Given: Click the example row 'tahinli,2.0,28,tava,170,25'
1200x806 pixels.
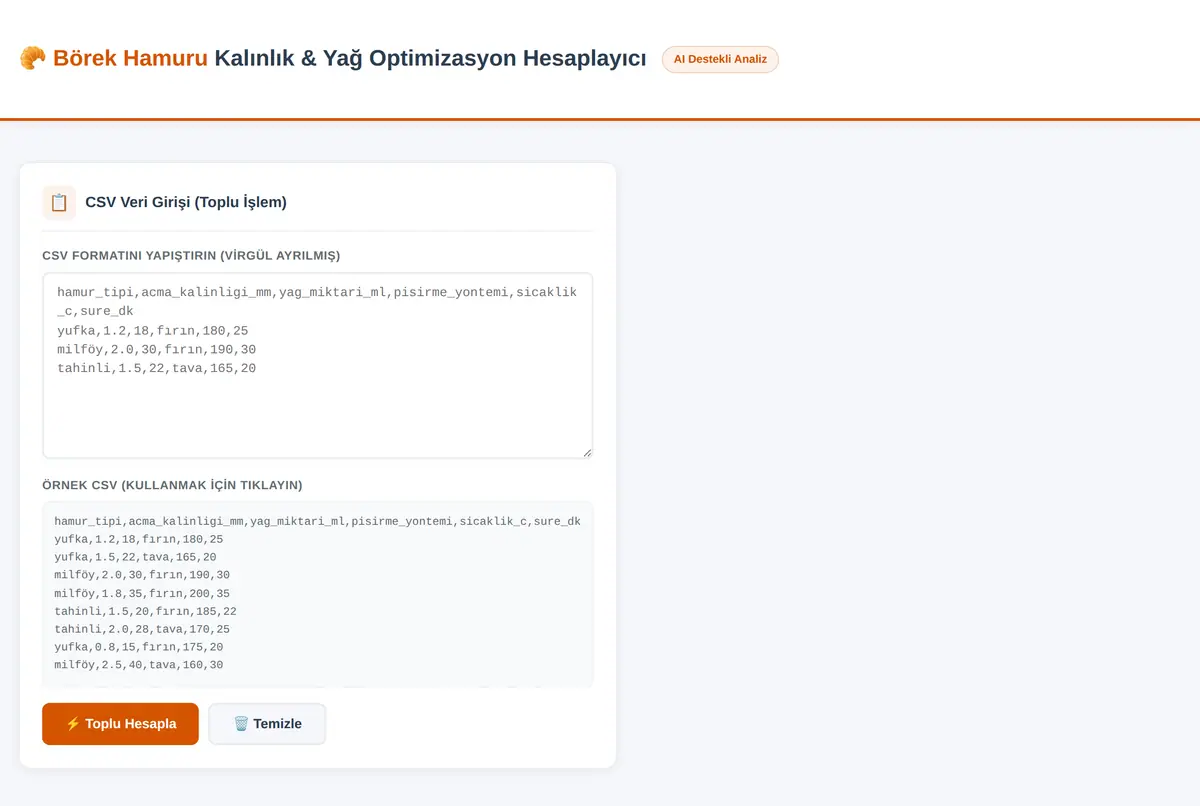Looking at the screenshot, I should [142, 629].
